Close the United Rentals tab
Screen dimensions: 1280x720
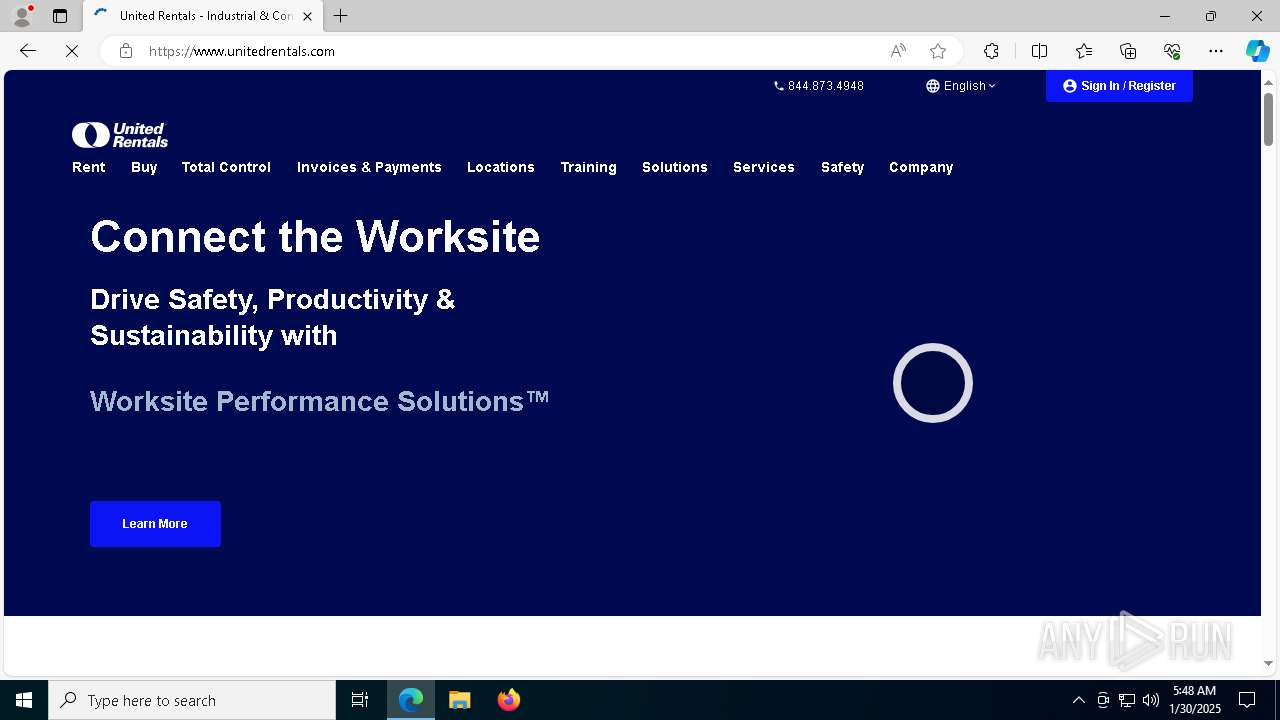(x=307, y=16)
